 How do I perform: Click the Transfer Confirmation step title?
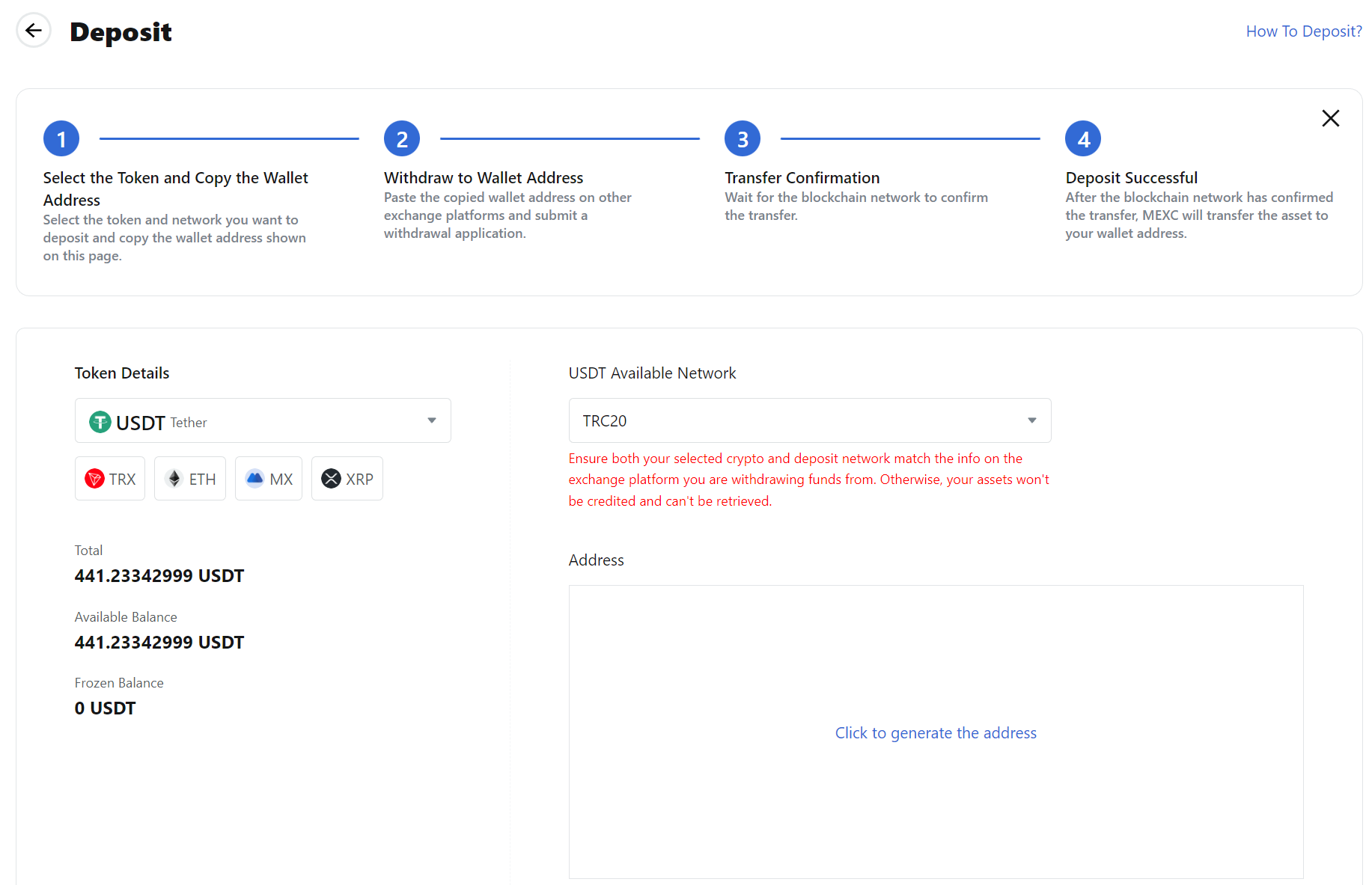click(802, 178)
